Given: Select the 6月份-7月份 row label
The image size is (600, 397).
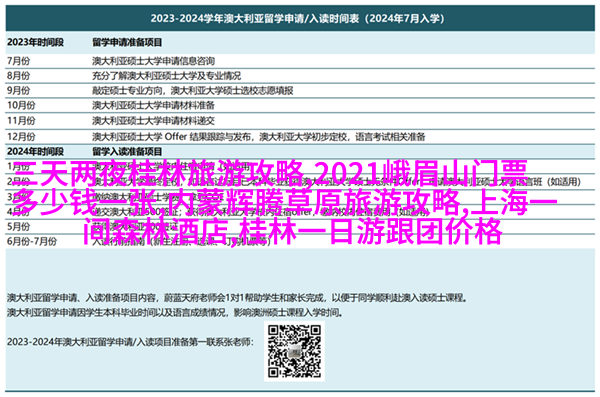Looking at the screenshot, I should (32, 241).
